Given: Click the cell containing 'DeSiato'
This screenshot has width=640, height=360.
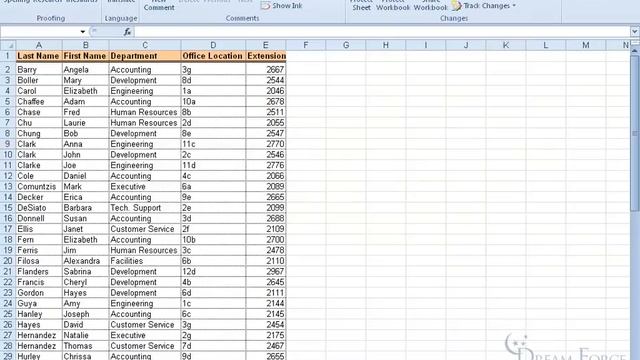Looking at the screenshot, I should (39, 208).
